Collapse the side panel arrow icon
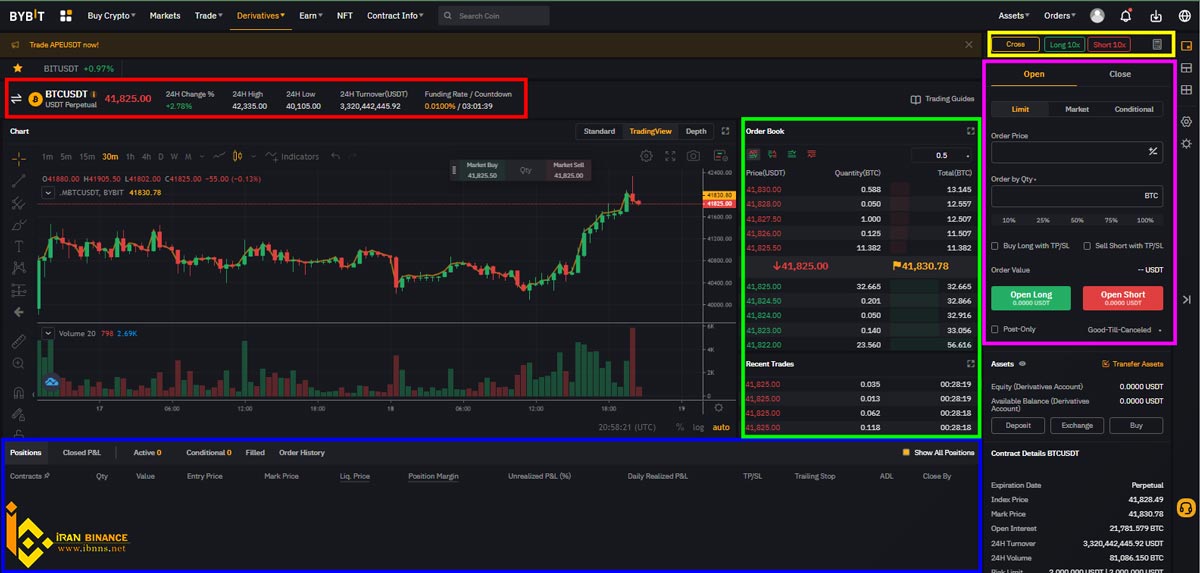The height and width of the screenshot is (573, 1200). 1186,299
